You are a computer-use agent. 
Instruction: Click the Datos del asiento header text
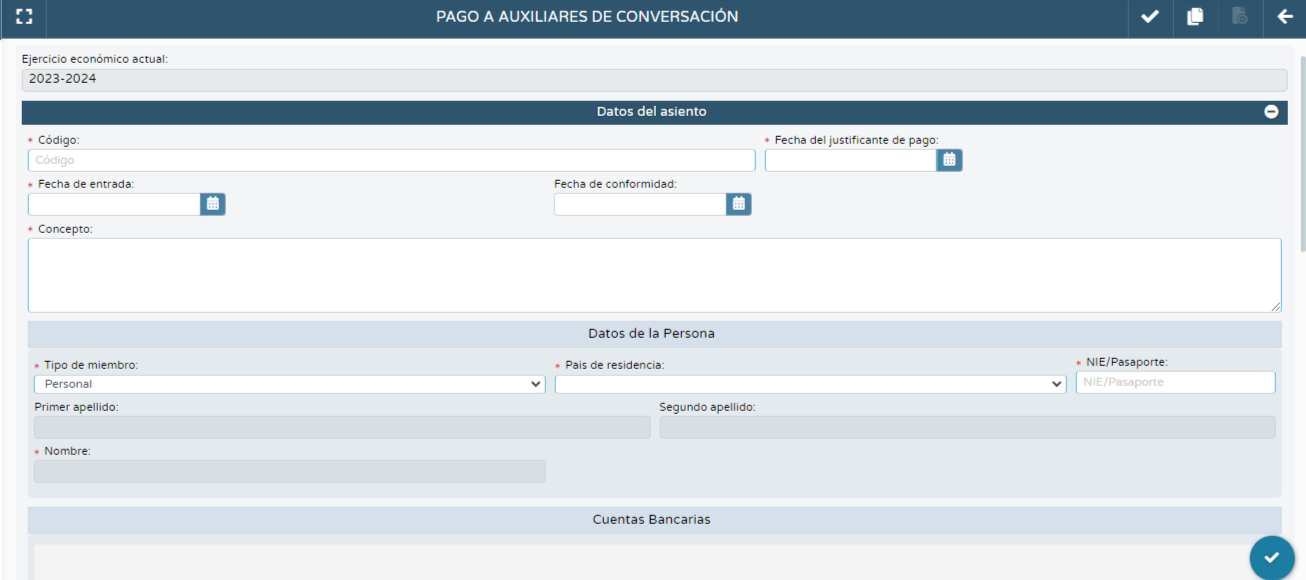click(x=652, y=112)
